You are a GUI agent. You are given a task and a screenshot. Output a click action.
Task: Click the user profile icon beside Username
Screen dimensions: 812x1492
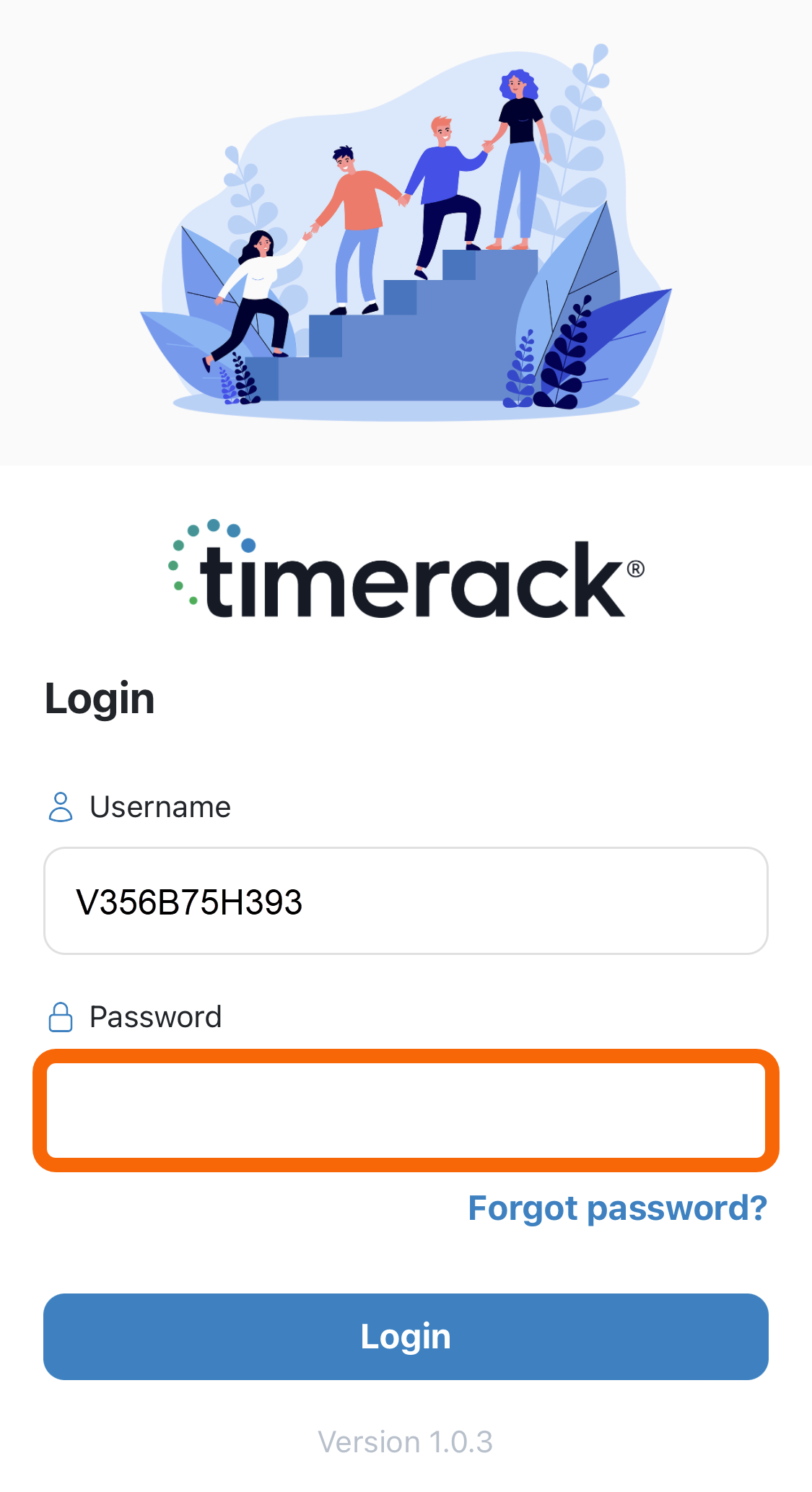pos(61,807)
